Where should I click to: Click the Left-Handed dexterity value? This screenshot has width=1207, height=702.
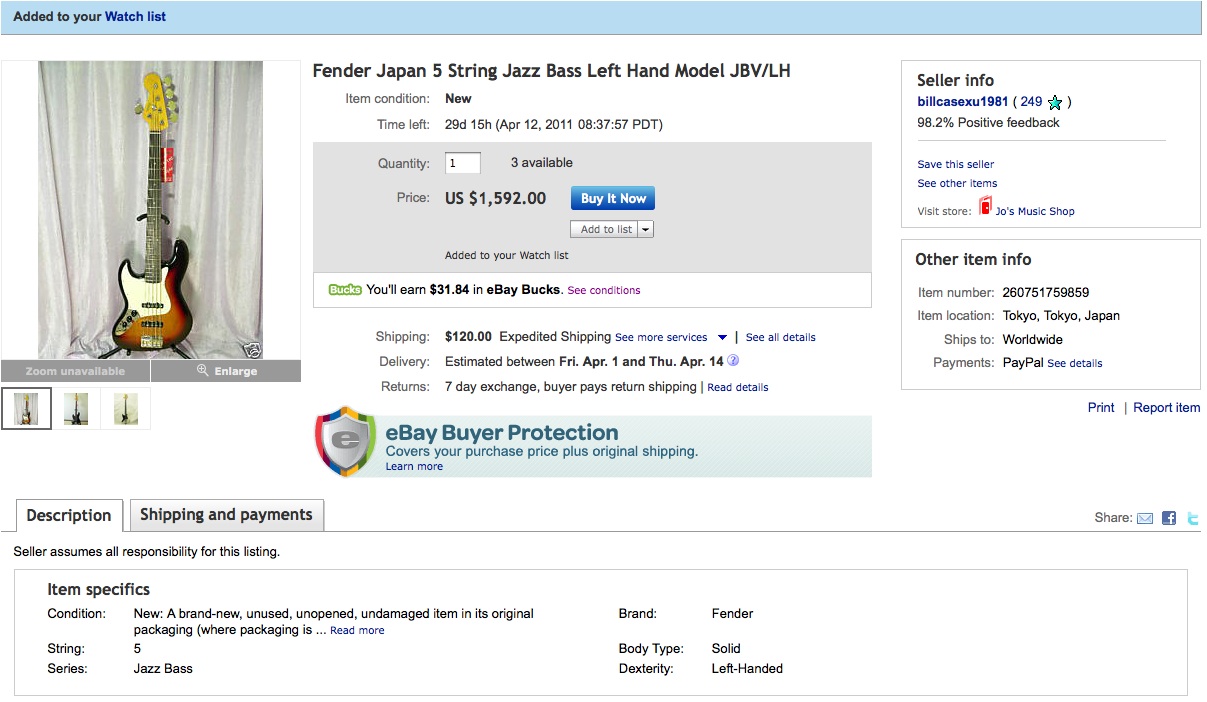point(747,668)
